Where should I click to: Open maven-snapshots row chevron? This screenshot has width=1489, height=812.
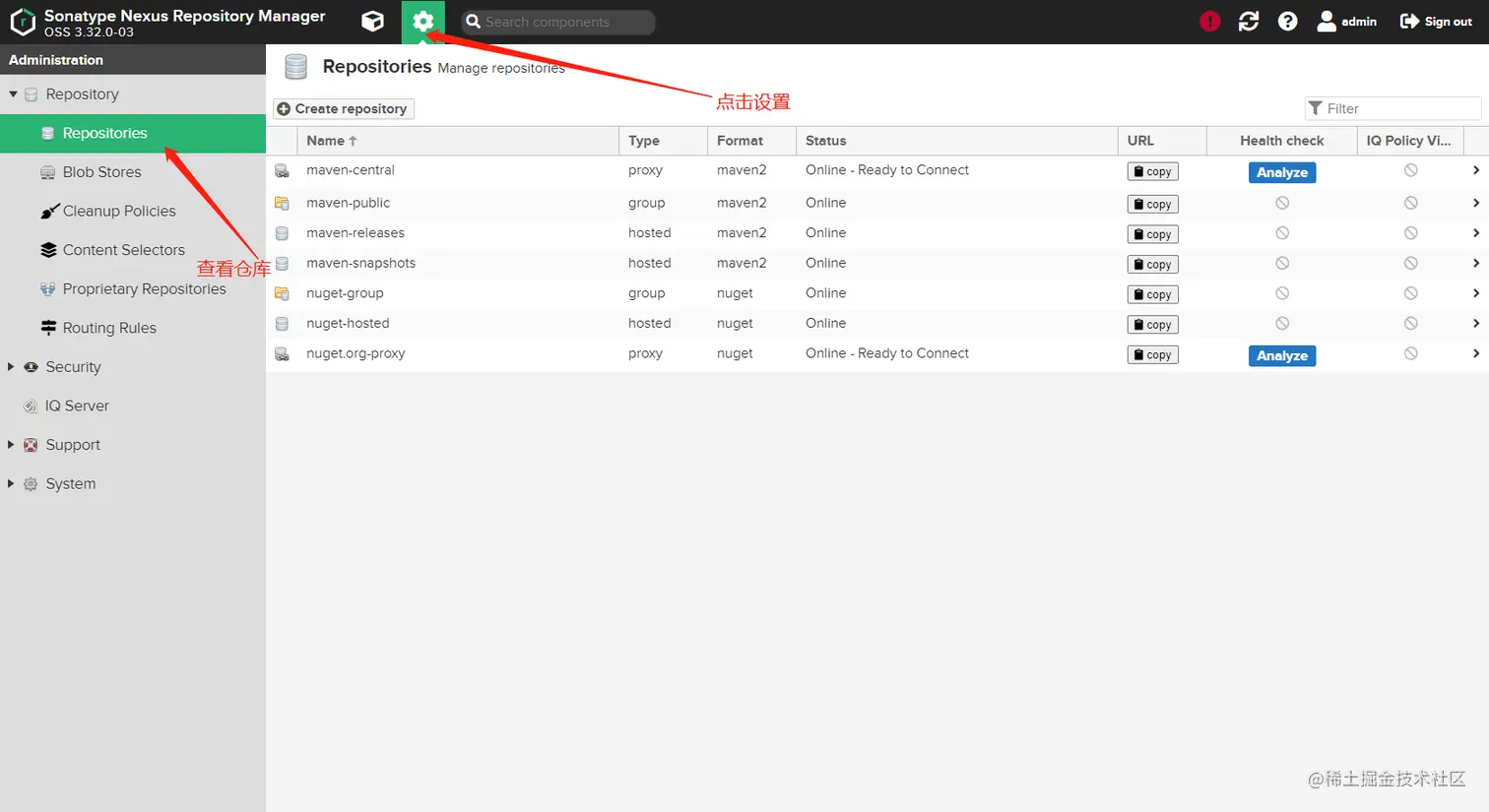pos(1475,263)
